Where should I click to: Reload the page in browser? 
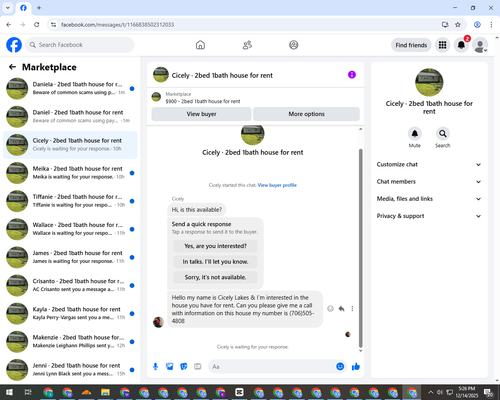click(37, 25)
